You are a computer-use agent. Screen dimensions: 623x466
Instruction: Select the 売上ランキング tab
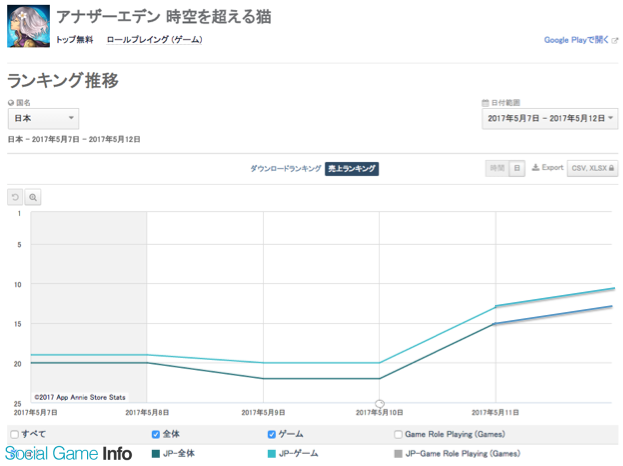[x=352, y=168]
